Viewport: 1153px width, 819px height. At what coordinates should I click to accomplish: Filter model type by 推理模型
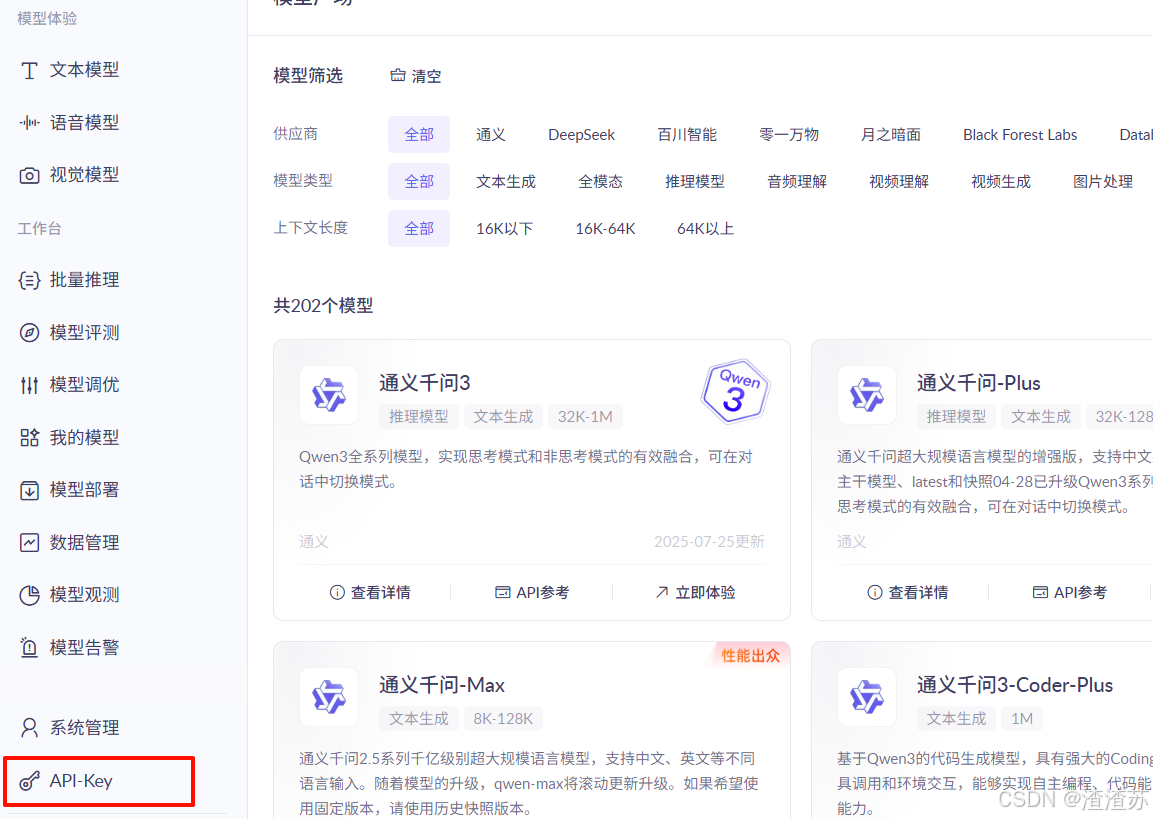[695, 182]
